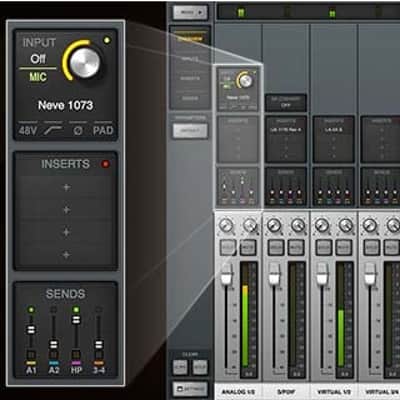Click the Off label above MIC
This screenshot has height=400, width=400.
click(x=38, y=59)
